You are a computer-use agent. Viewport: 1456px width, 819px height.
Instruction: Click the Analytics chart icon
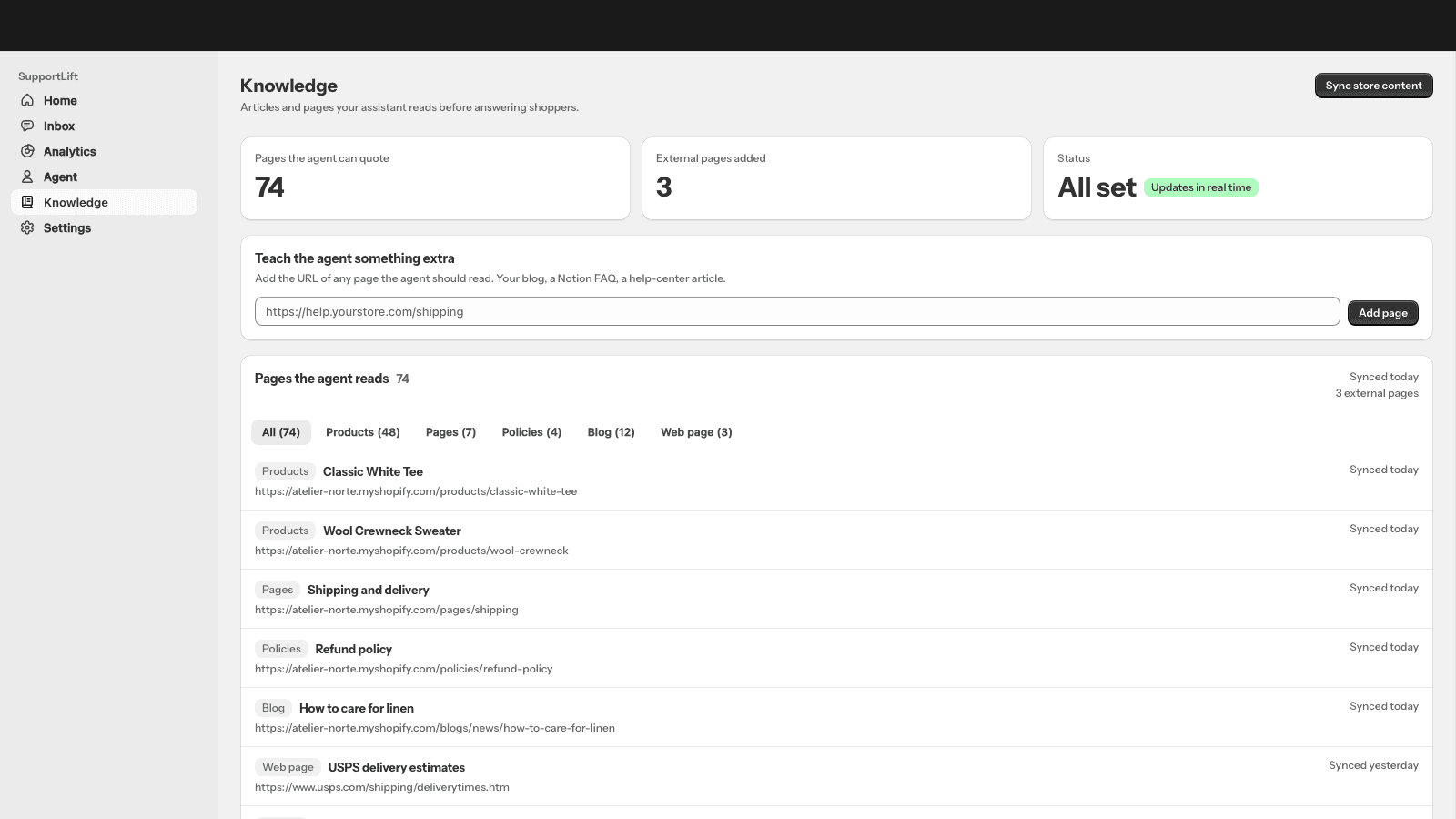click(27, 151)
